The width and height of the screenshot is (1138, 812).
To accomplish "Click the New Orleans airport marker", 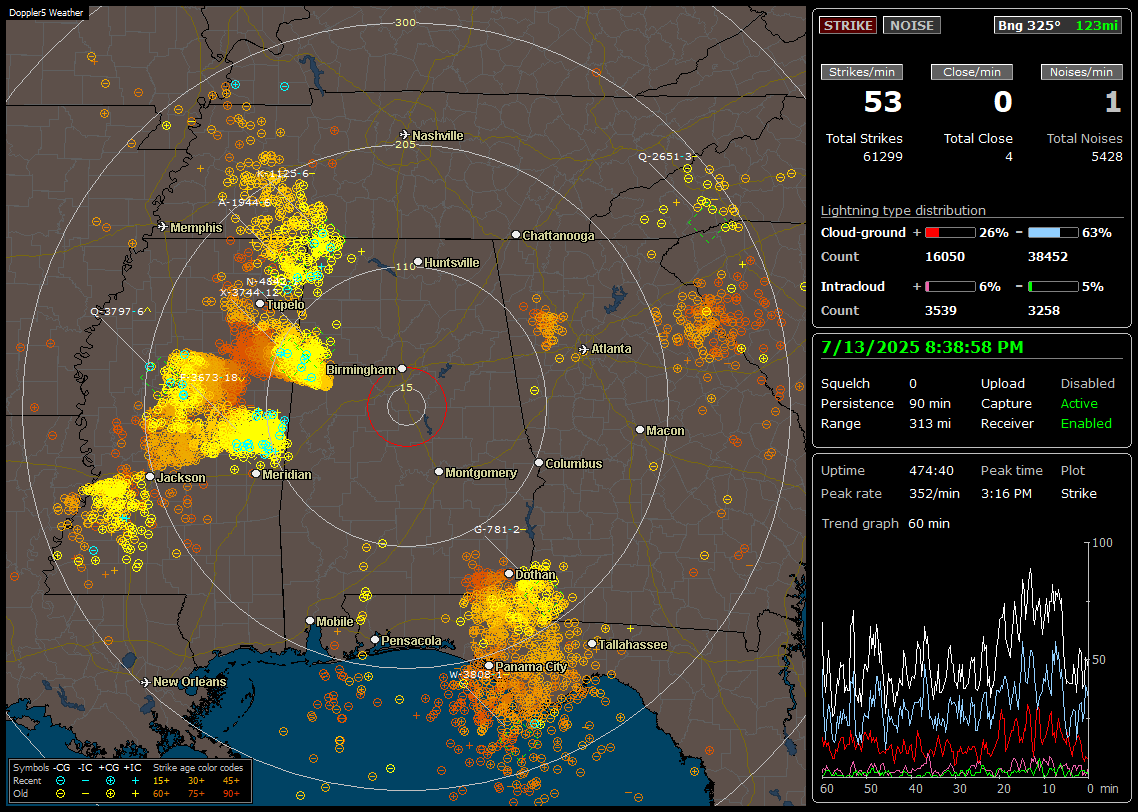I will [x=145, y=682].
